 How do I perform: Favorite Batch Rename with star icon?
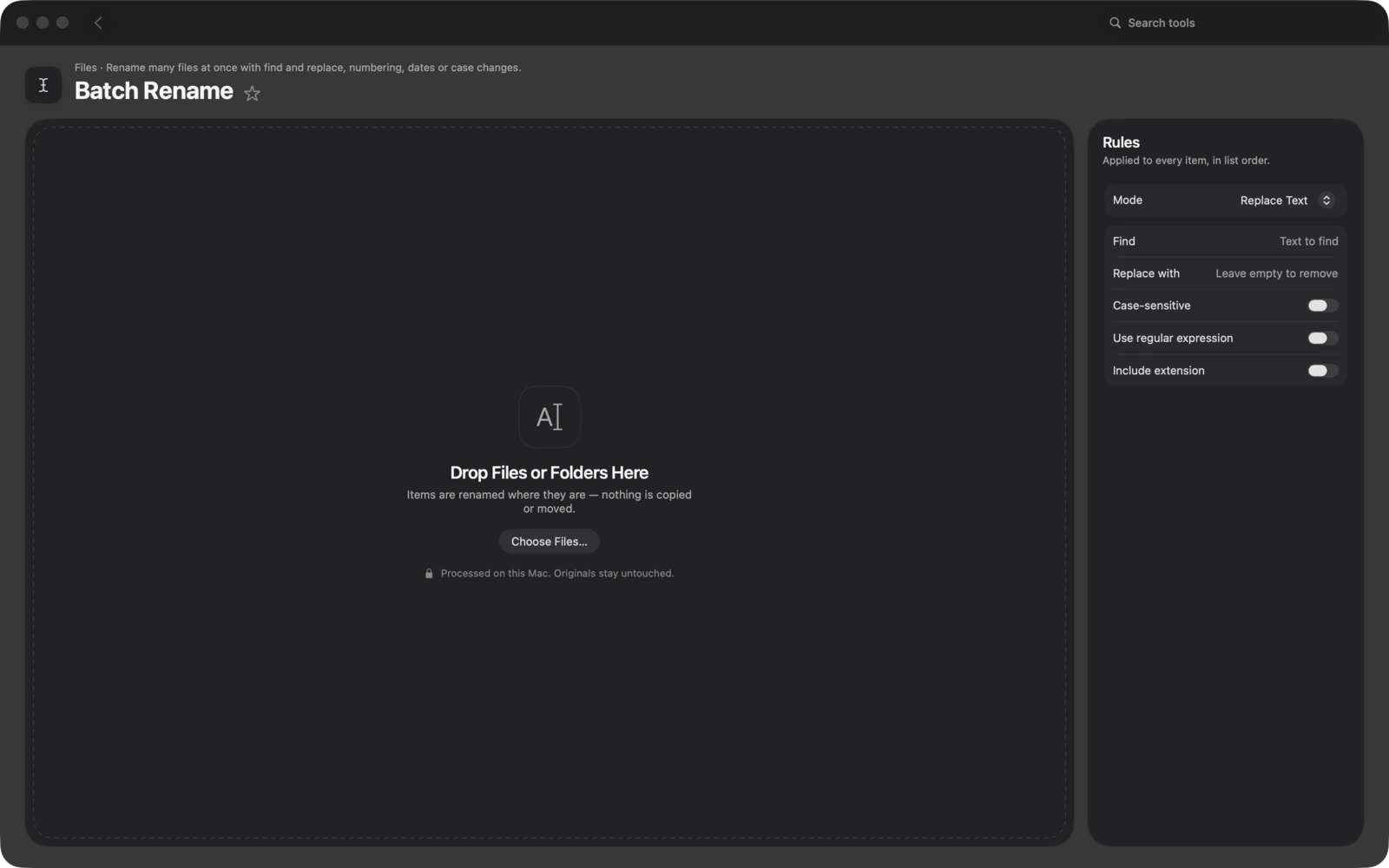pos(252,93)
